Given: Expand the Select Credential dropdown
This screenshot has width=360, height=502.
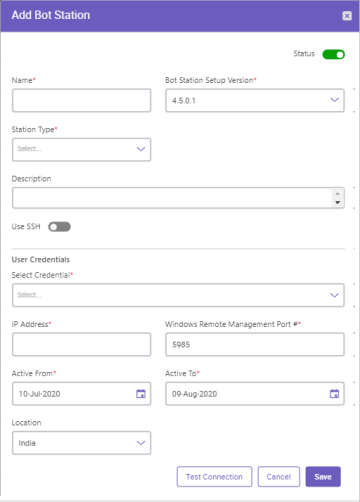Looking at the screenshot, I should pyautogui.click(x=178, y=295).
